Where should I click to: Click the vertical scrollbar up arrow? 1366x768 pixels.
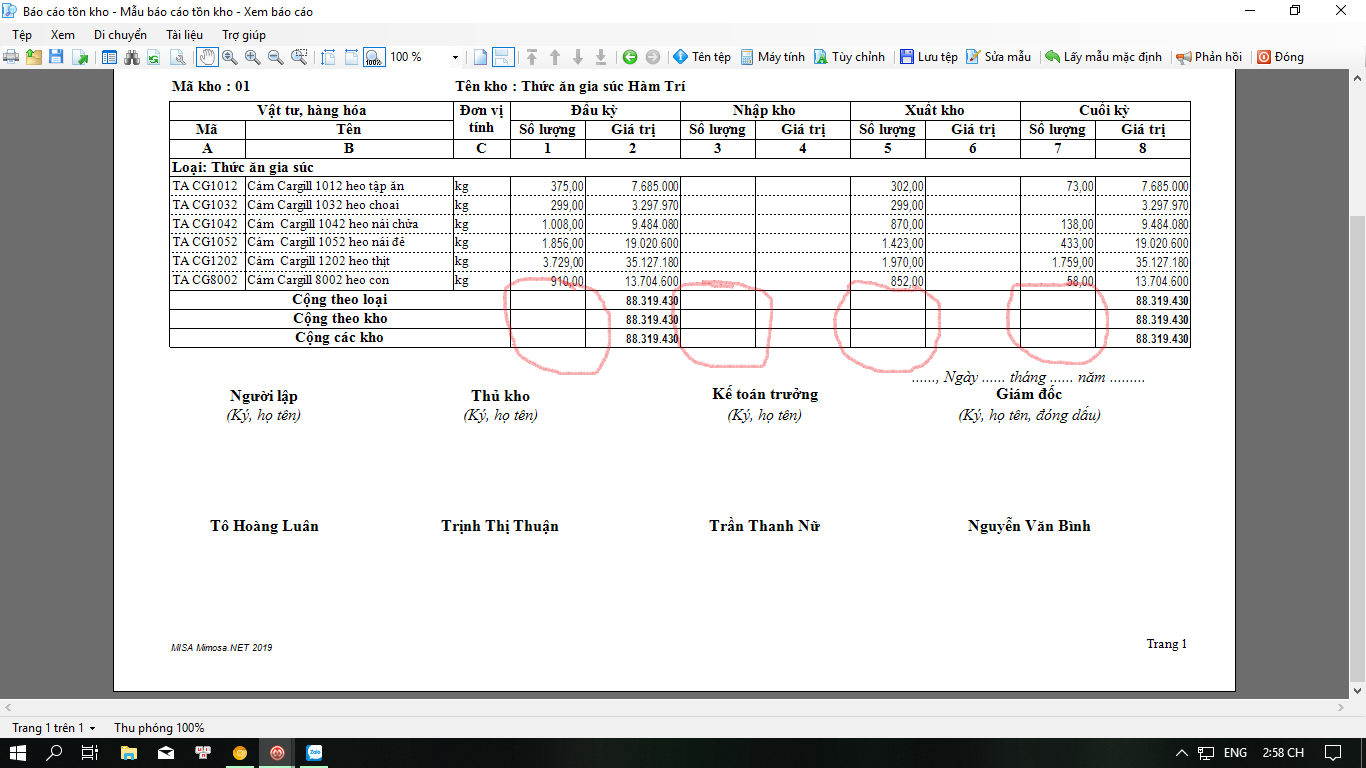pyautogui.click(x=1358, y=77)
